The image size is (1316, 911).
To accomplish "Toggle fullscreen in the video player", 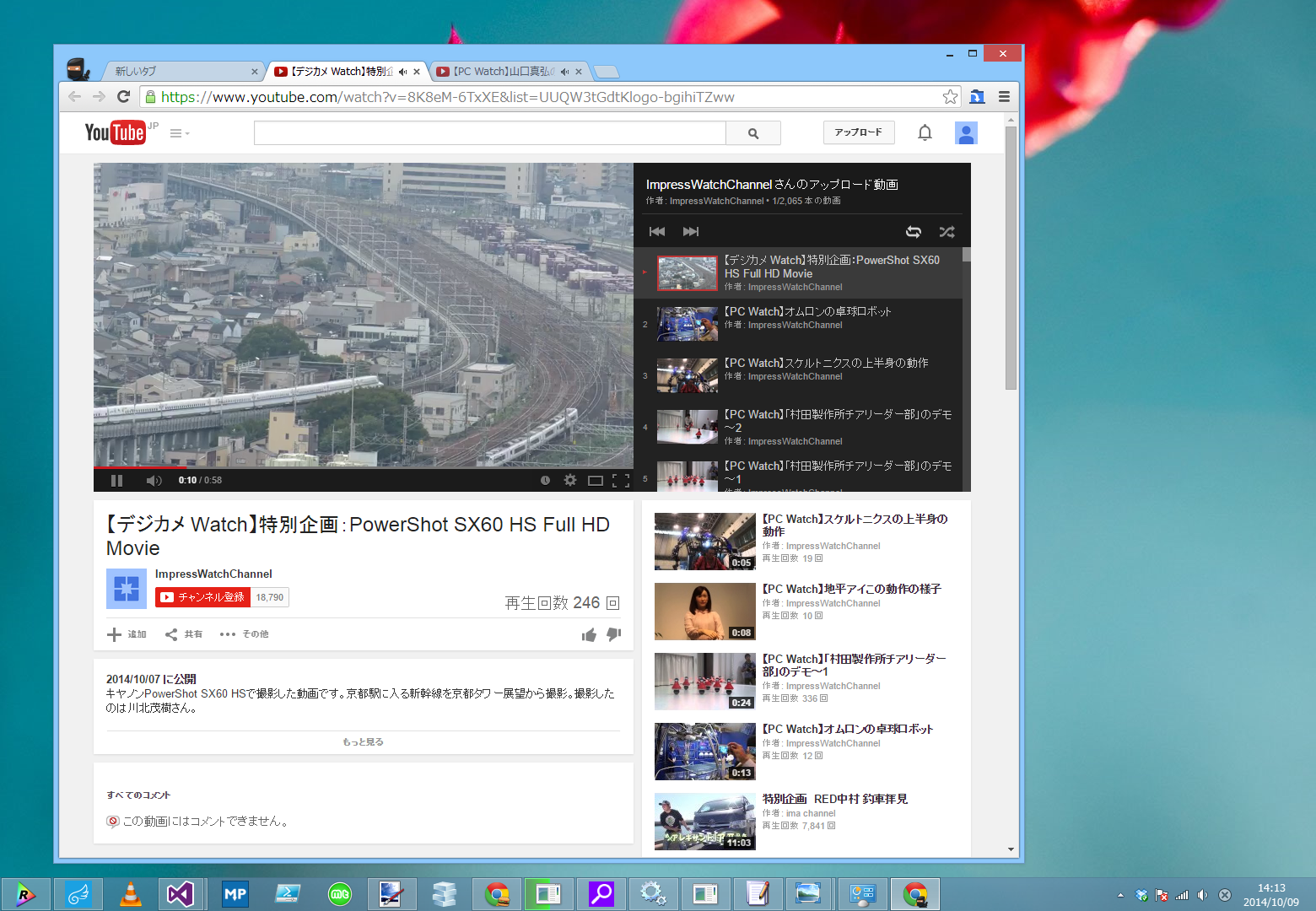I will point(621,481).
